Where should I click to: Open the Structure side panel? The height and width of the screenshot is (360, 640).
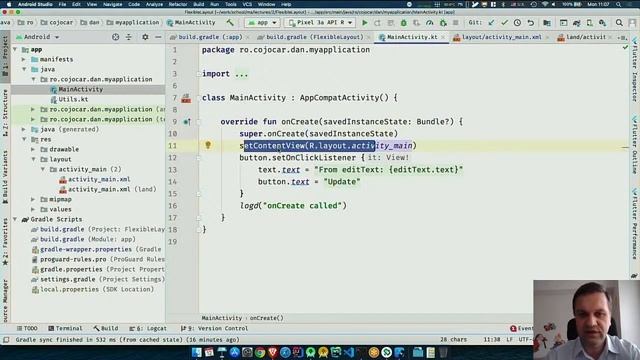pyautogui.click(x=5, y=113)
